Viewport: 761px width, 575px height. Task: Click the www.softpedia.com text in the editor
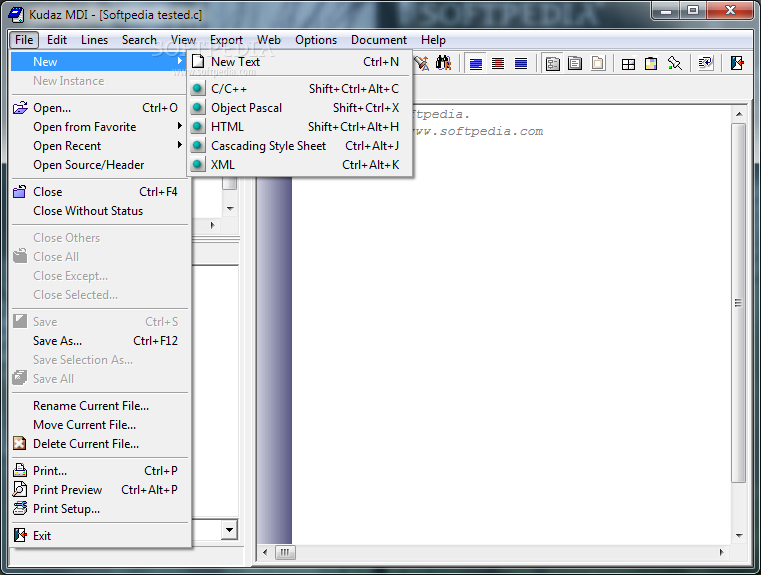click(x=478, y=131)
